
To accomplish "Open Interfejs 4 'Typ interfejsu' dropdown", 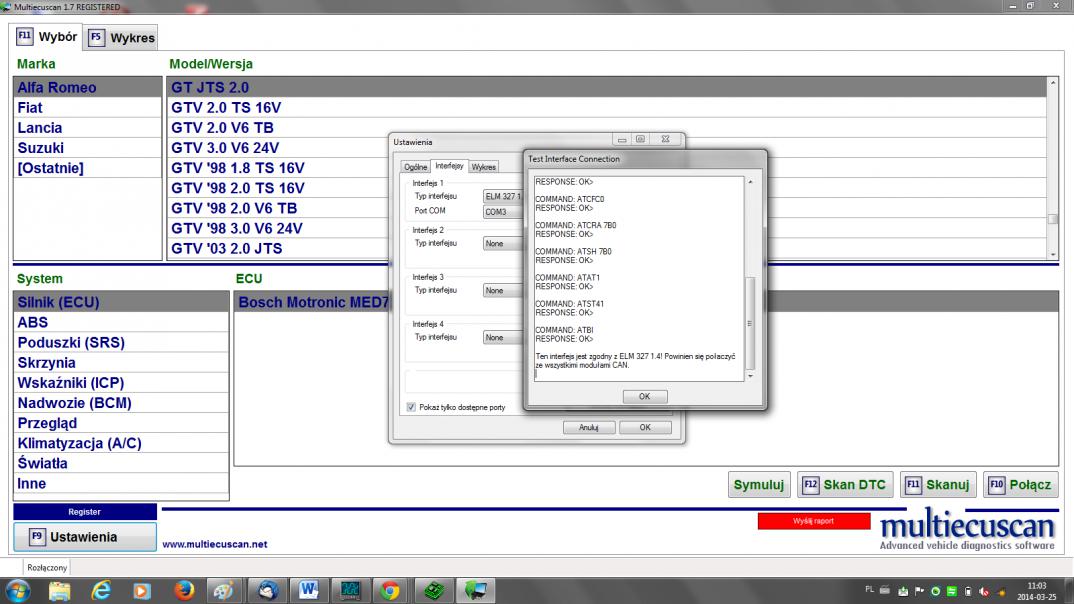I will [x=503, y=338].
